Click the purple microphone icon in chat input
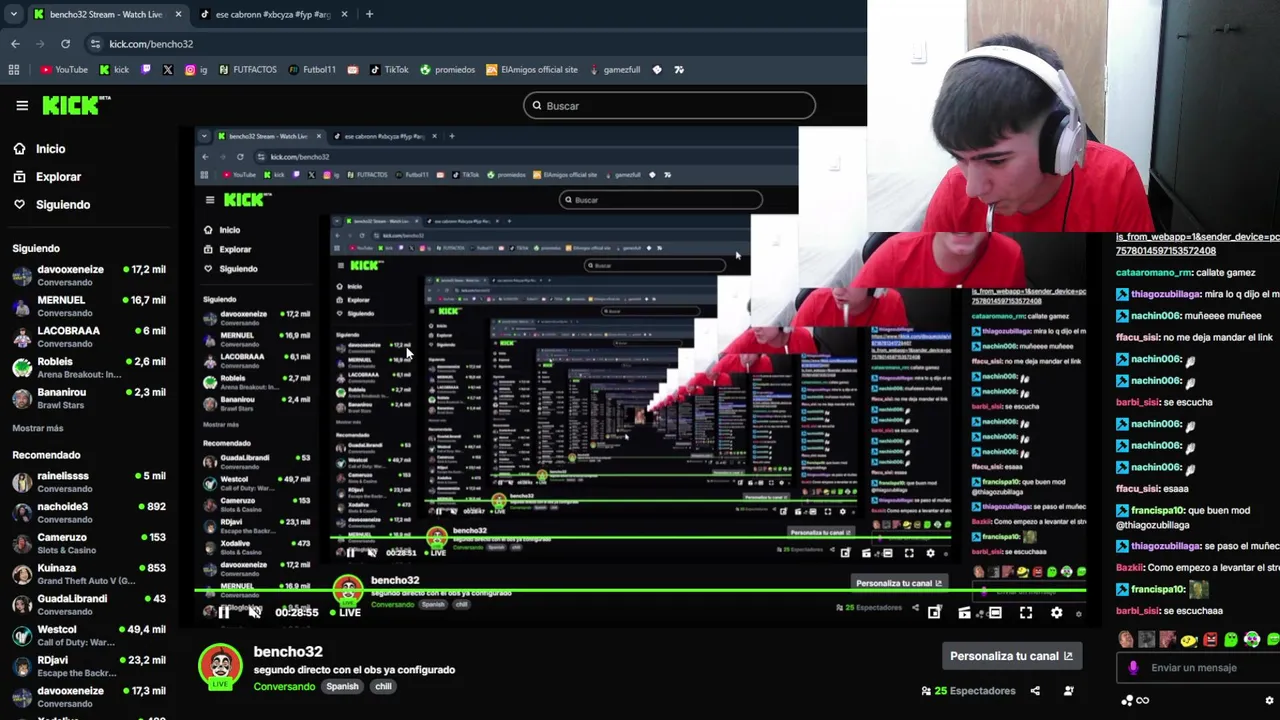This screenshot has height=720, width=1280. pyautogui.click(x=1133, y=668)
